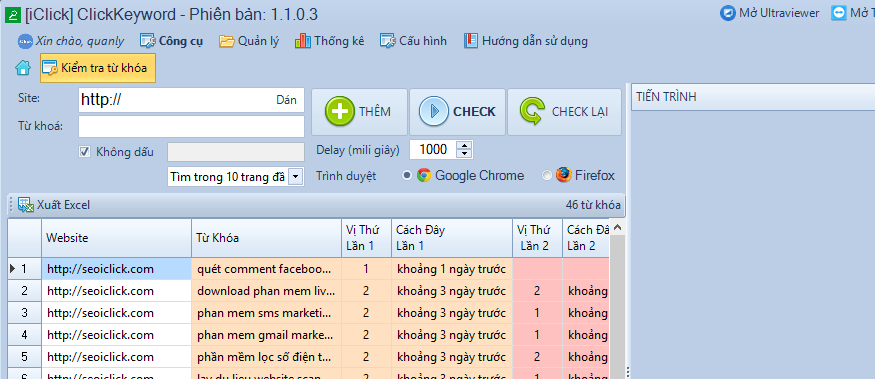This screenshot has width=875, height=379.
Task: Click the Dán paste button
Action: (x=286, y=100)
